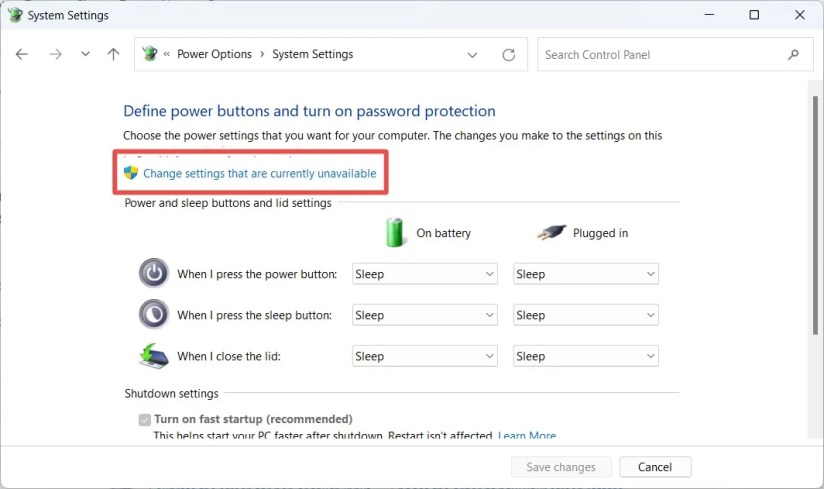Expand the address bar history dropdown
This screenshot has width=824, height=489.
coord(472,55)
